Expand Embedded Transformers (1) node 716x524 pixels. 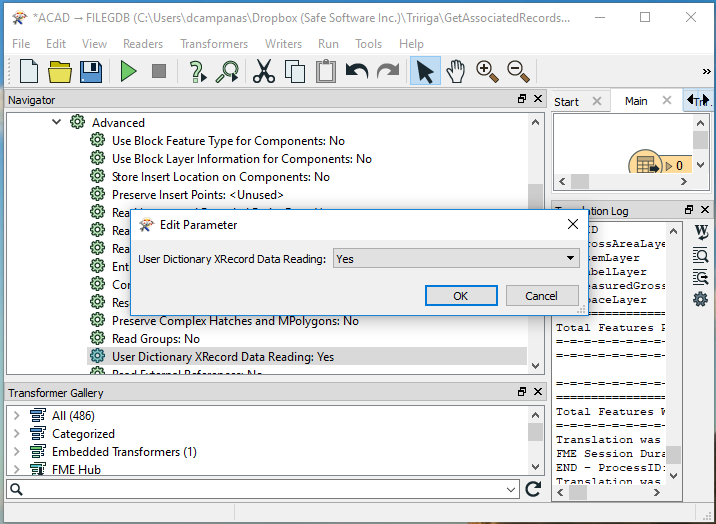coord(17,451)
